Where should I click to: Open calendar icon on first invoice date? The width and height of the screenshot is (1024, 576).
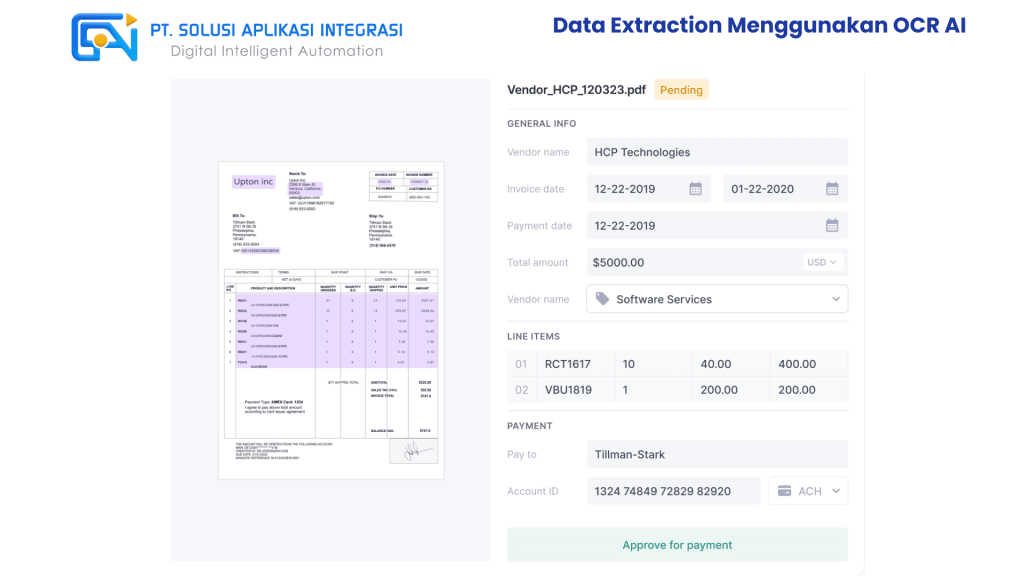695,189
